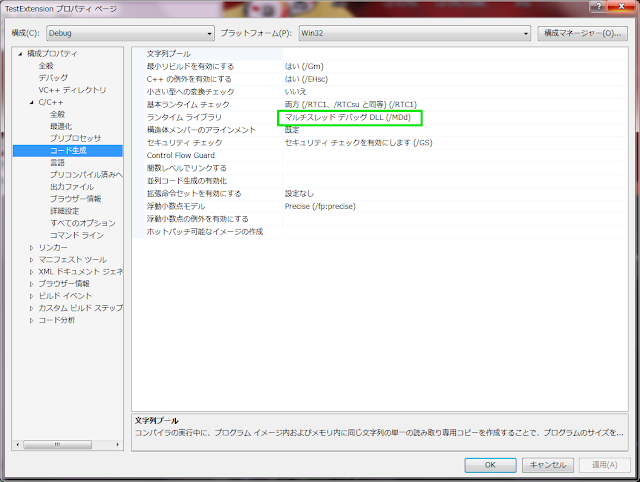Collapse the C/C++ tree node

pyautogui.click(x=31, y=102)
